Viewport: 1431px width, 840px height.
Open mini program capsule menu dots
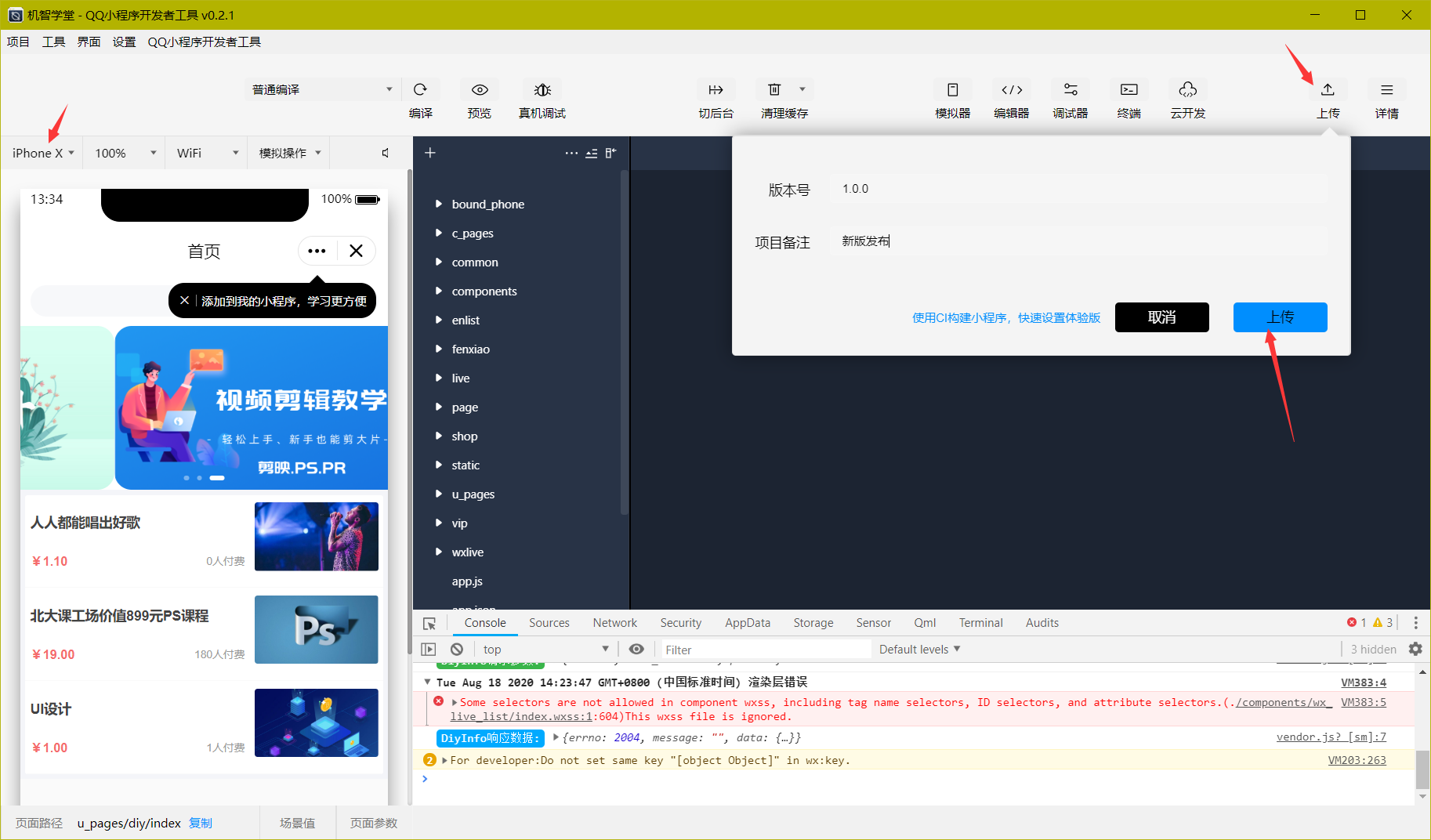click(x=317, y=251)
